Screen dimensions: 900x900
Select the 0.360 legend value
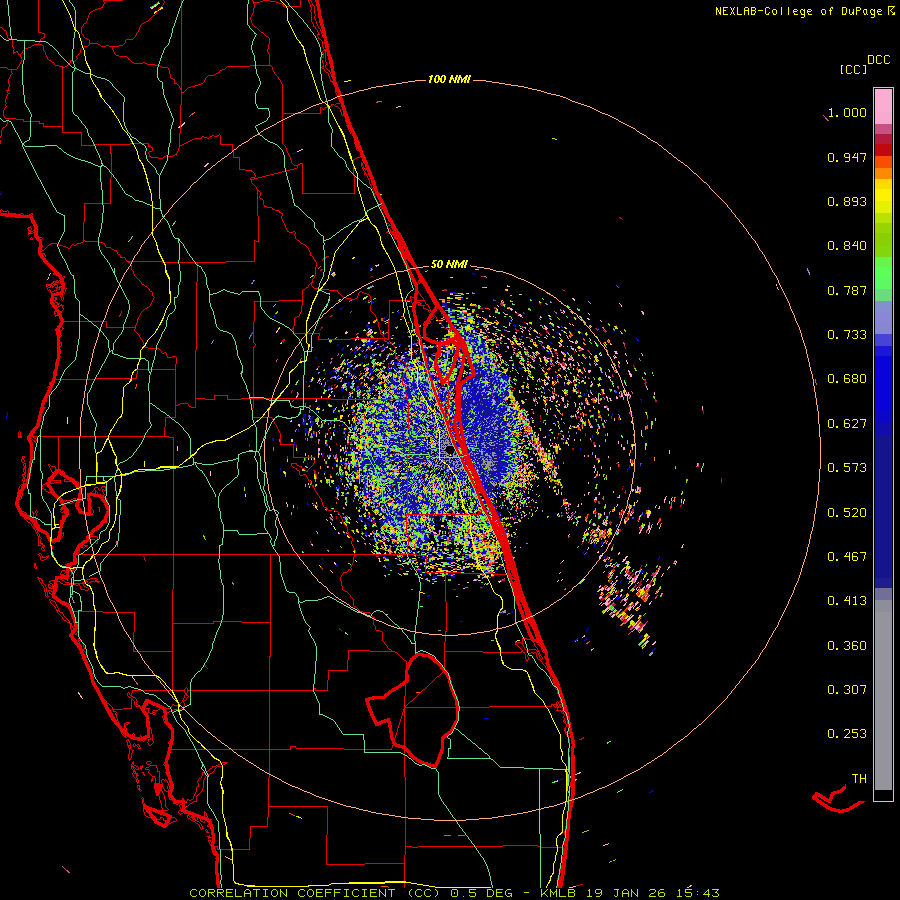(x=847, y=646)
